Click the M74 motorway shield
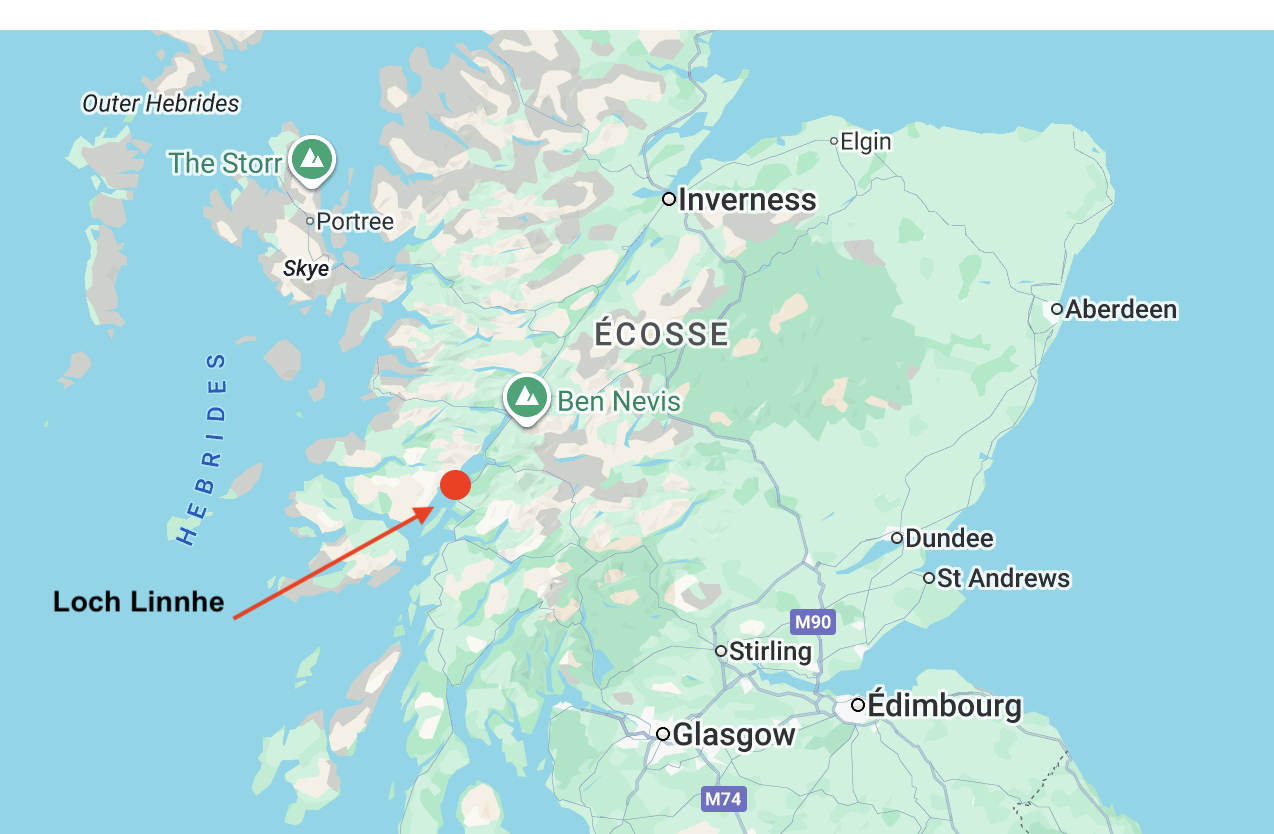The height and width of the screenshot is (834, 1274). click(723, 799)
